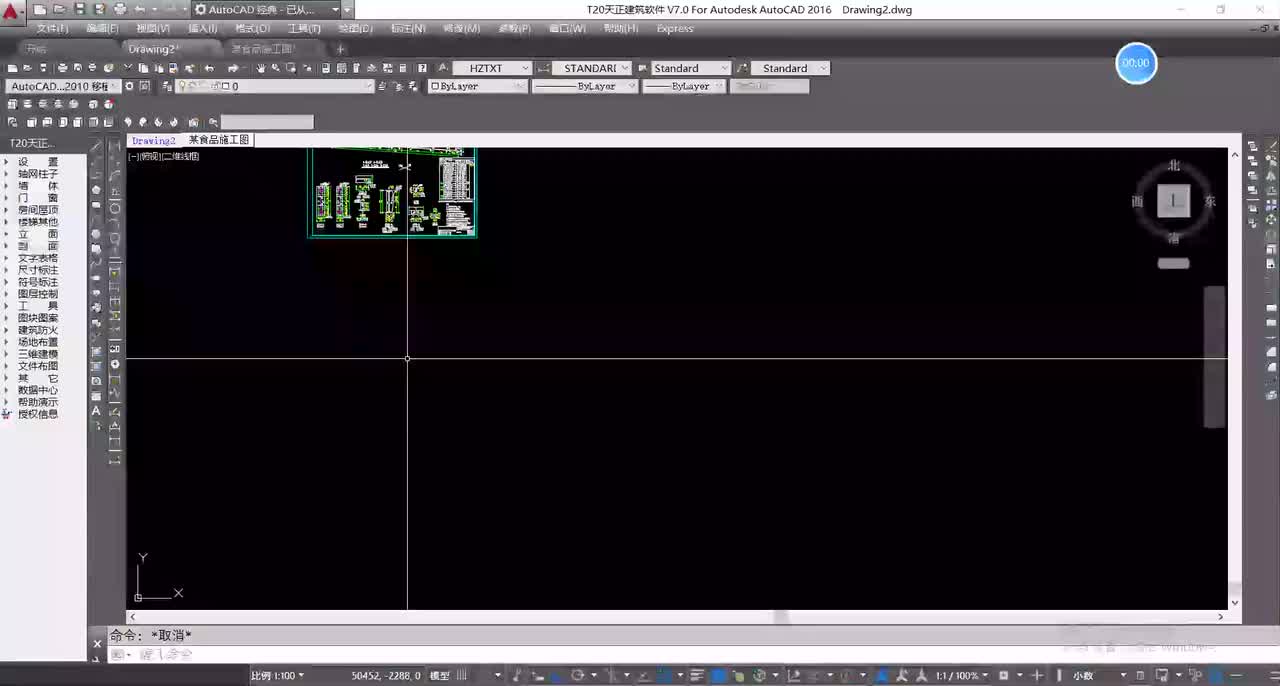Open the 1:1 / 100% annotation scale
Image resolution: width=1280 pixels, height=686 pixels.
(960, 676)
